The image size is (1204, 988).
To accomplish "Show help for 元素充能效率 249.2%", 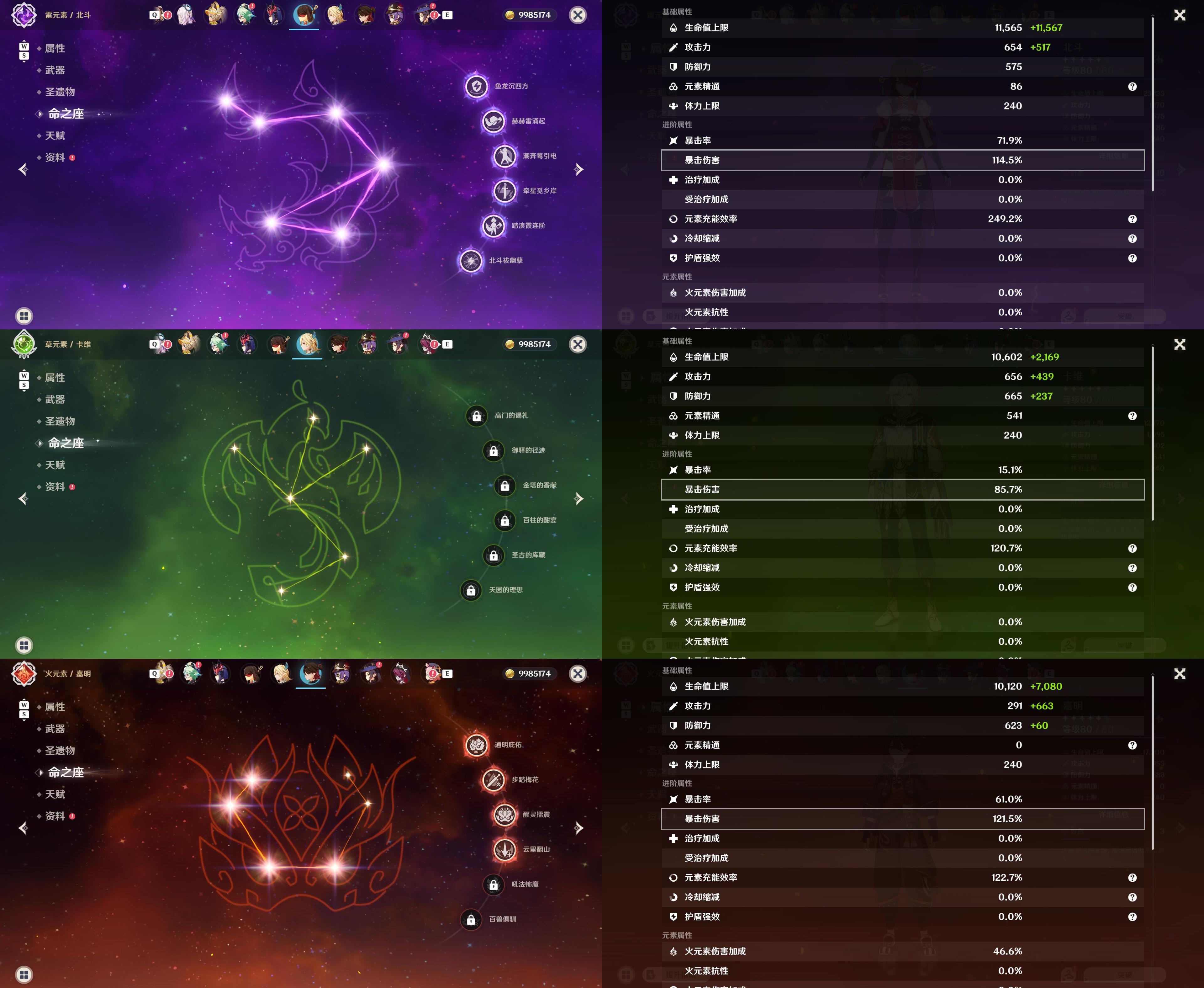I will pyautogui.click(x=1132, y=219).
